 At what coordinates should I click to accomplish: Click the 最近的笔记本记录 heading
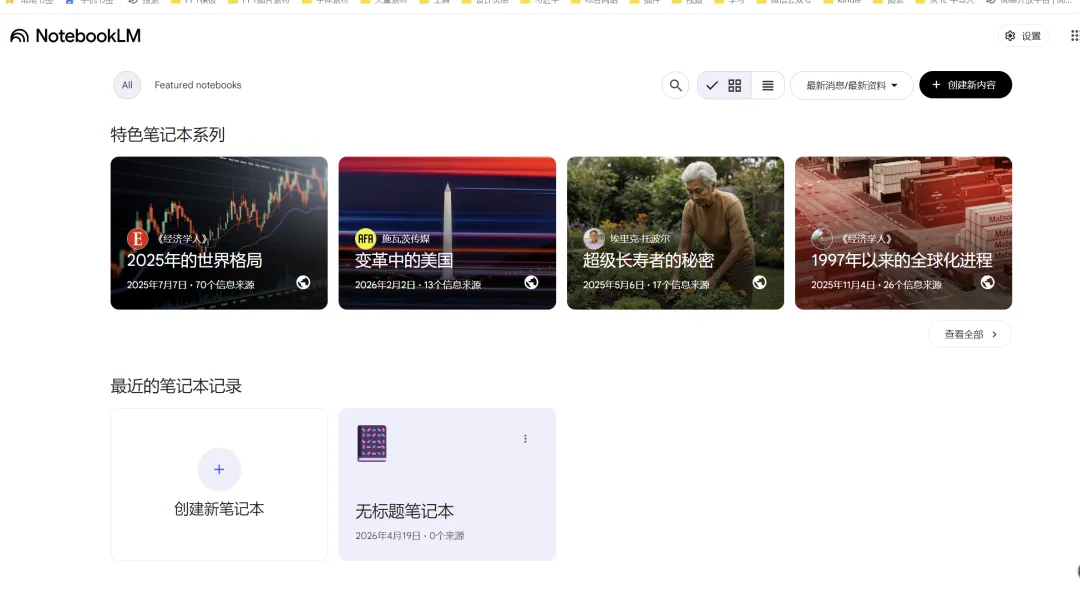176,386
